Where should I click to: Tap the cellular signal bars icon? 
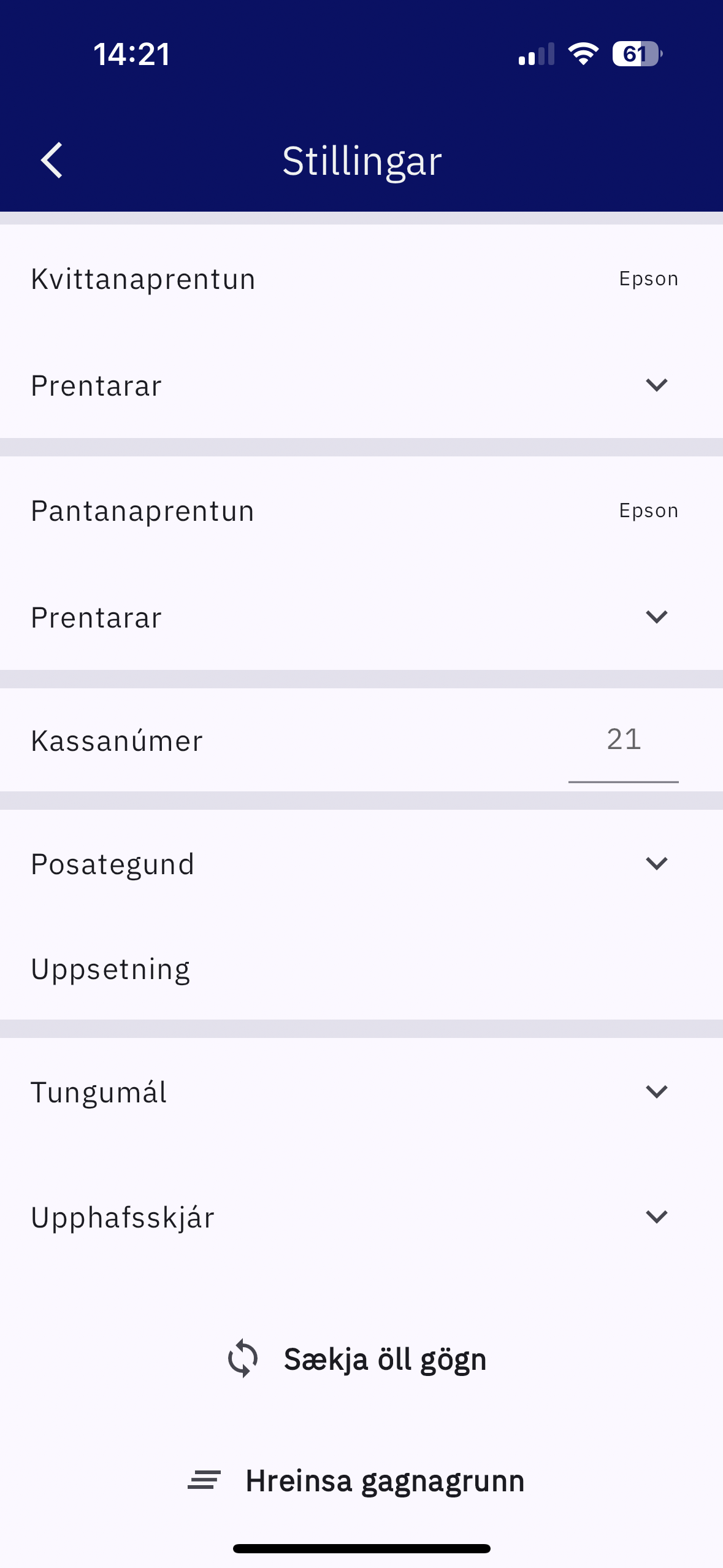536,54
